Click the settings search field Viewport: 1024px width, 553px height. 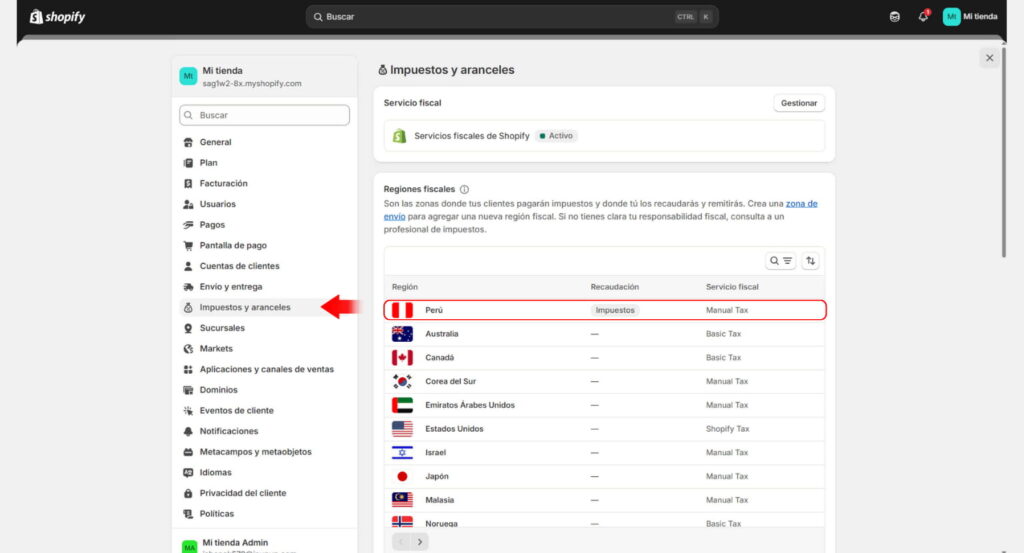coord(264,115)
